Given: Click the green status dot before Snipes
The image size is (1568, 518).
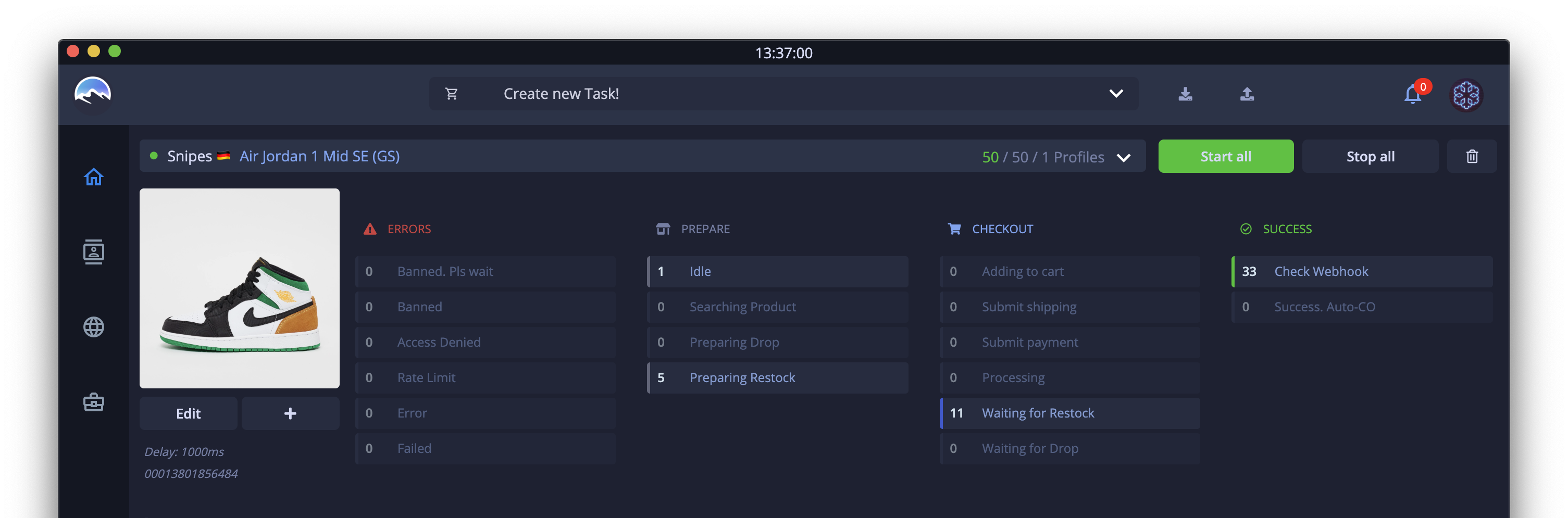Looking at the screenshot, I should (x=154, y=156).
